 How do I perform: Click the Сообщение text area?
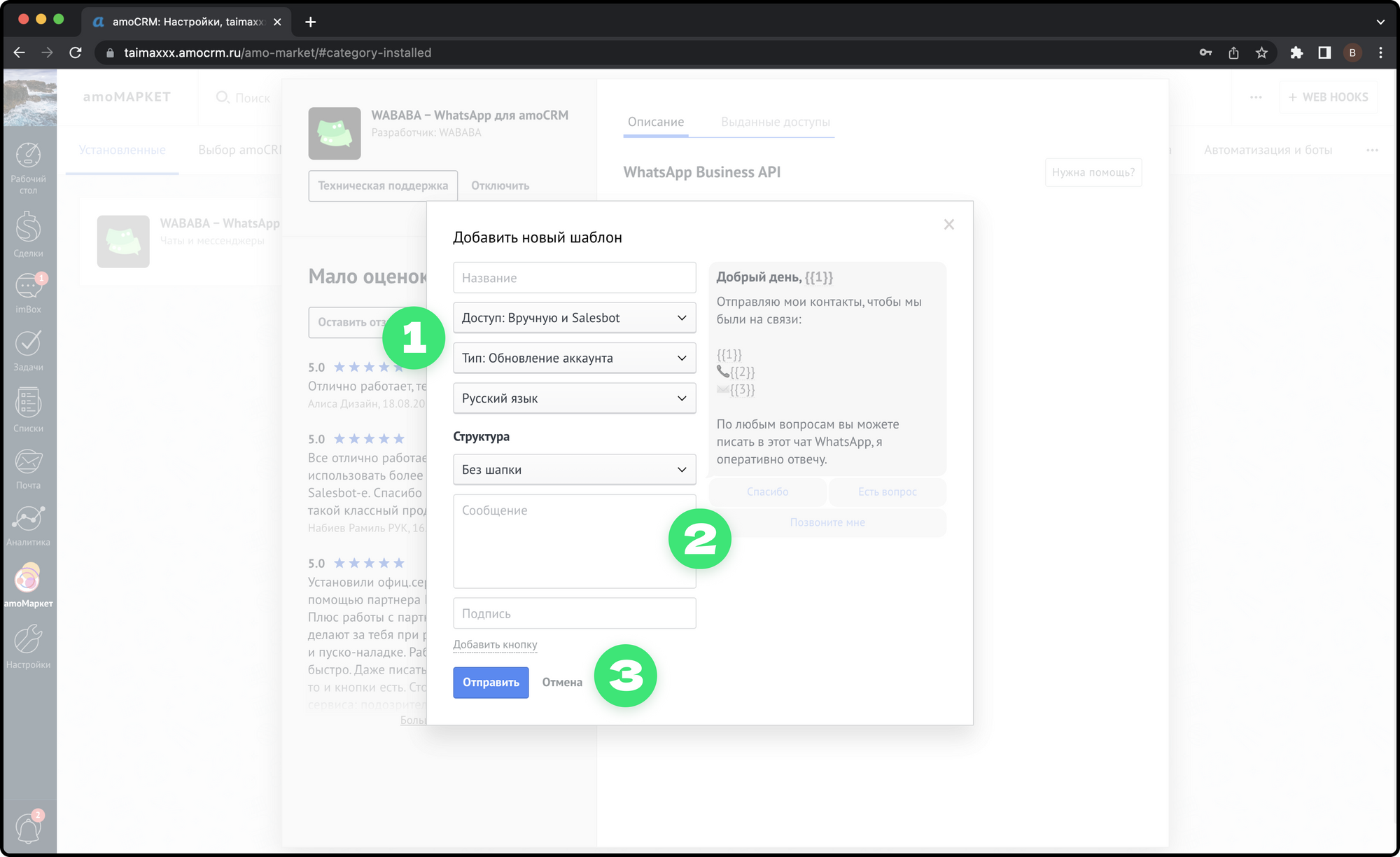(x=575, y=541)
